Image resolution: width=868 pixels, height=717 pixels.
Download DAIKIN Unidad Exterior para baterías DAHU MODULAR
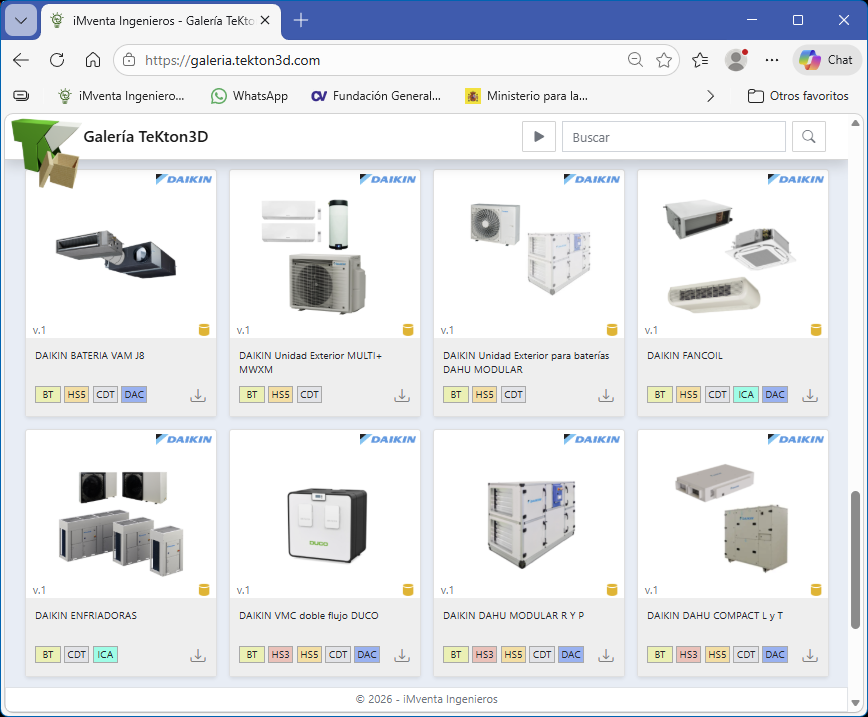pos(606,395)
